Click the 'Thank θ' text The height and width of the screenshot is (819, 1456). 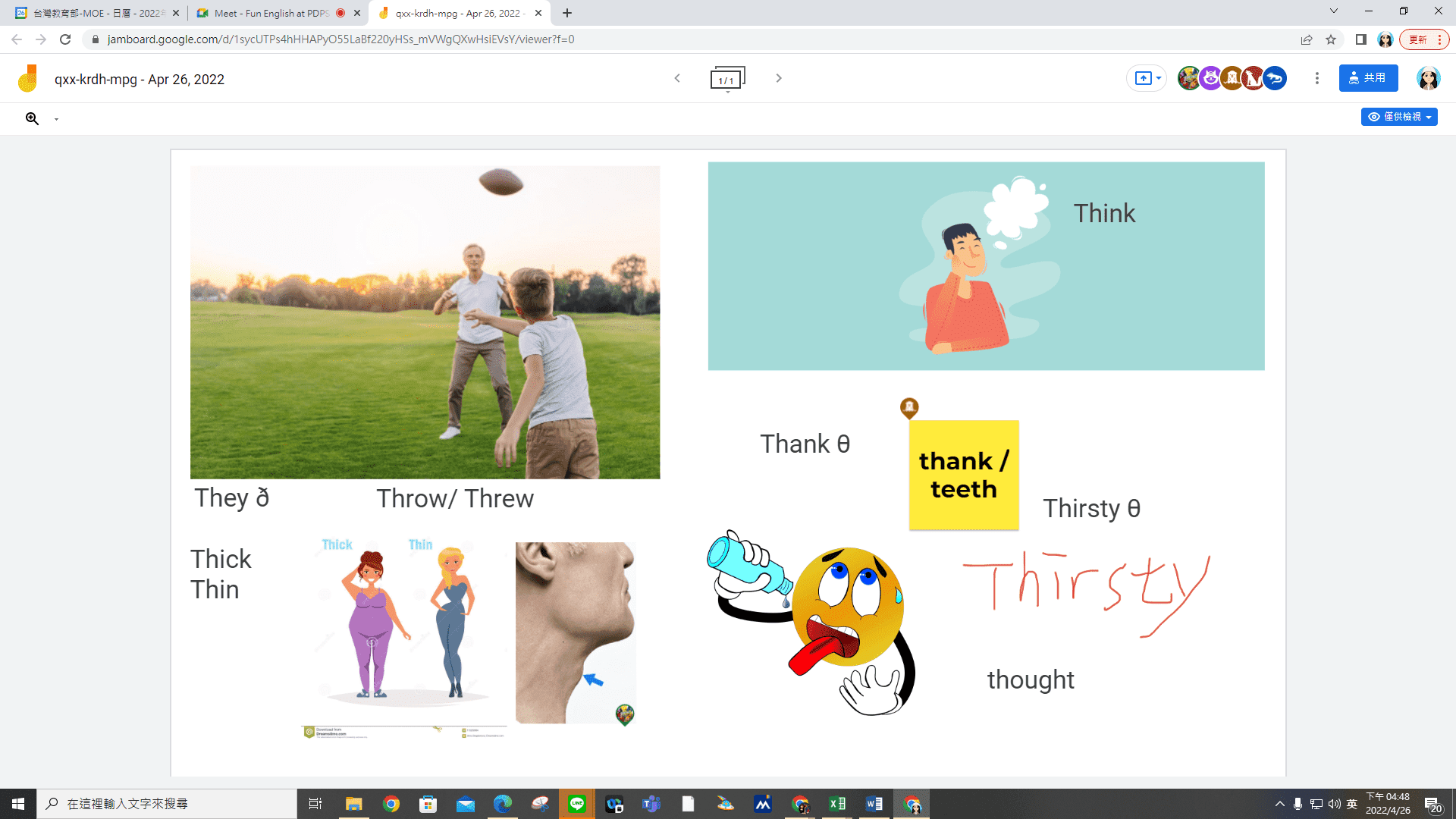[x=805, y=444]
